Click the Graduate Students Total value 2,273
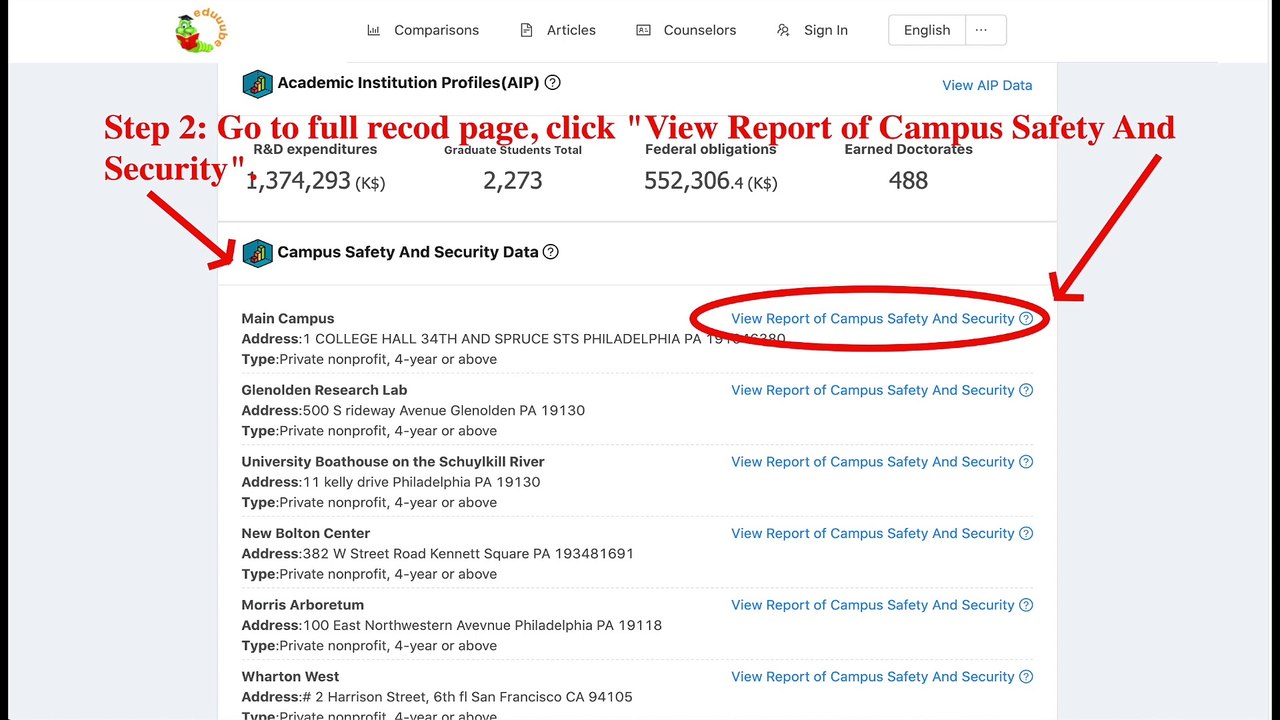This screenshot has height=720, width=1280. tap(513, 180)
